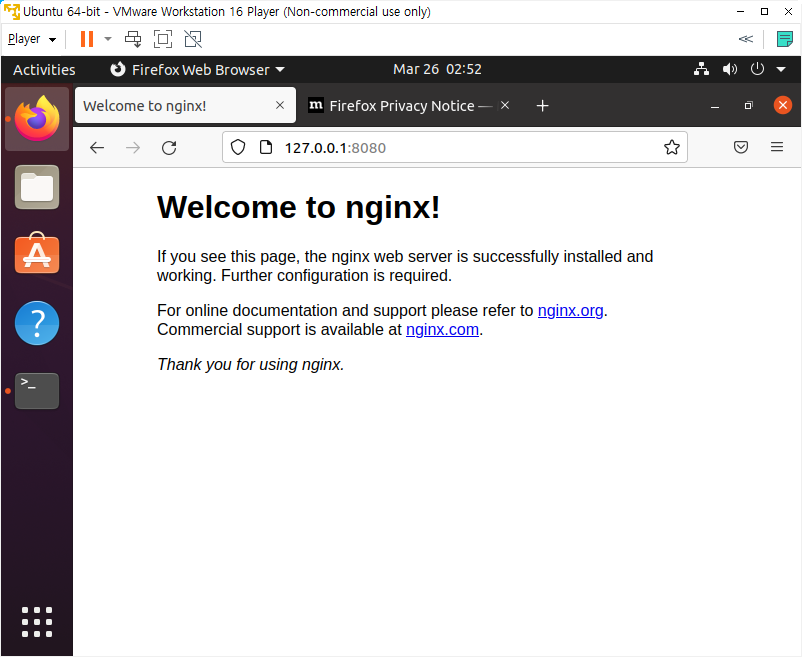Click the page info document icon

click(266, 147)
